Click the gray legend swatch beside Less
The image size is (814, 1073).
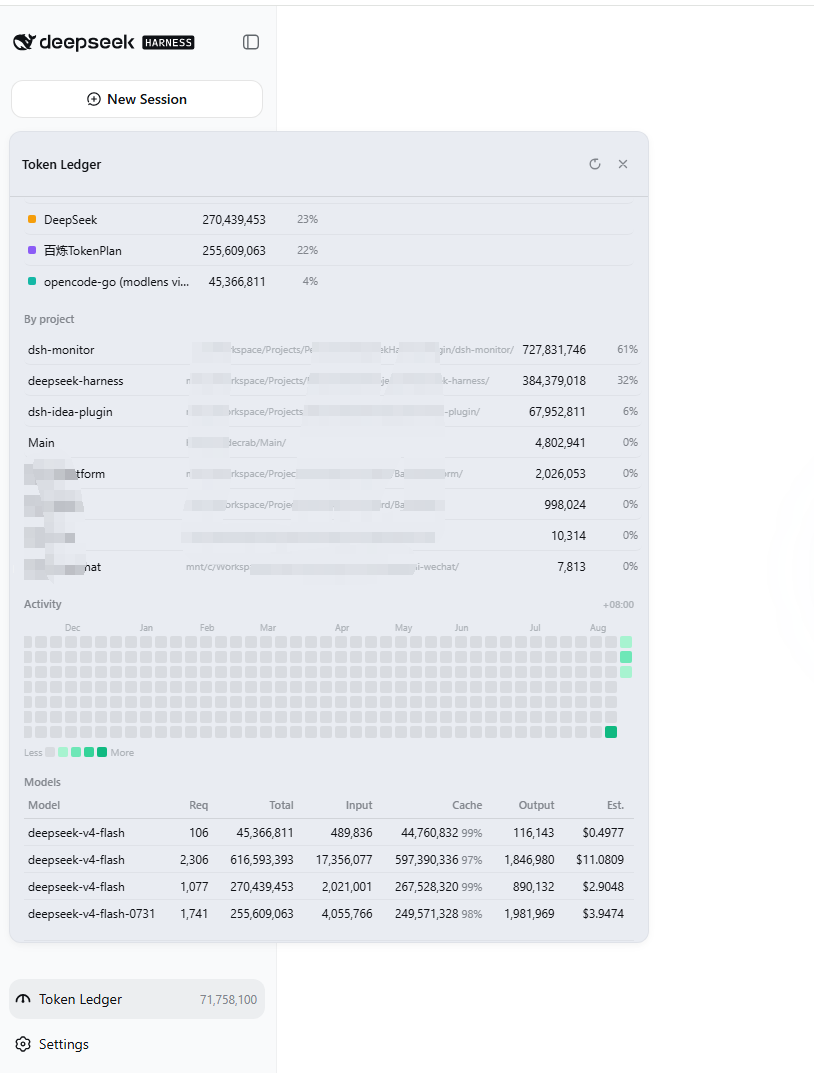point(50,752)
